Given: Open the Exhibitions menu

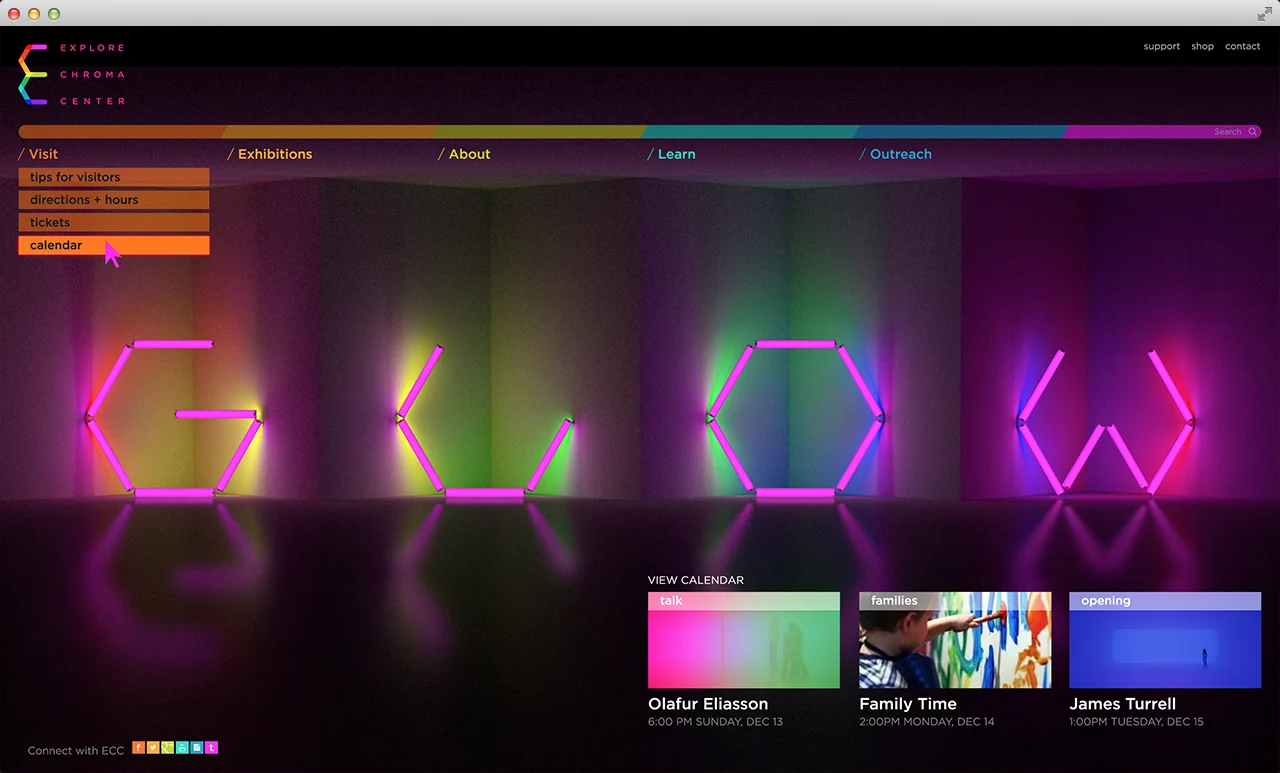Looking at the screenshot, I should pos(270,154).
